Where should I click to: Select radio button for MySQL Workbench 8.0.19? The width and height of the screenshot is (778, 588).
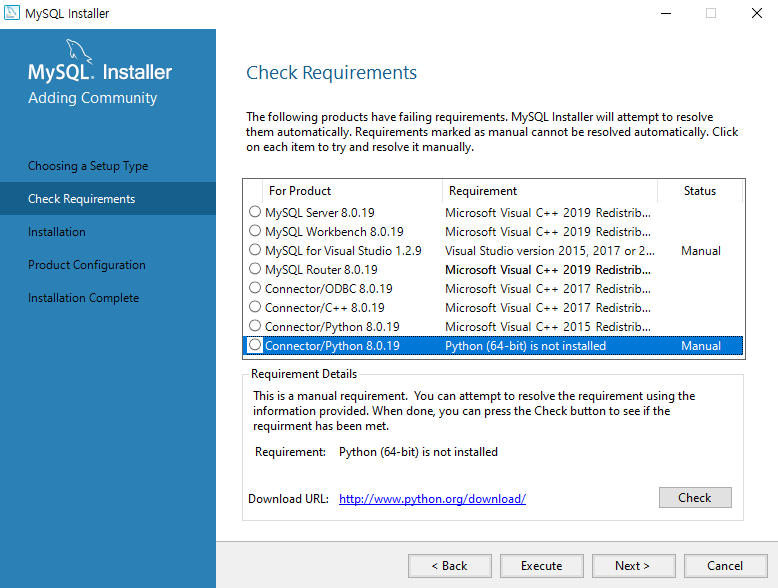click(x=255, y=231)
